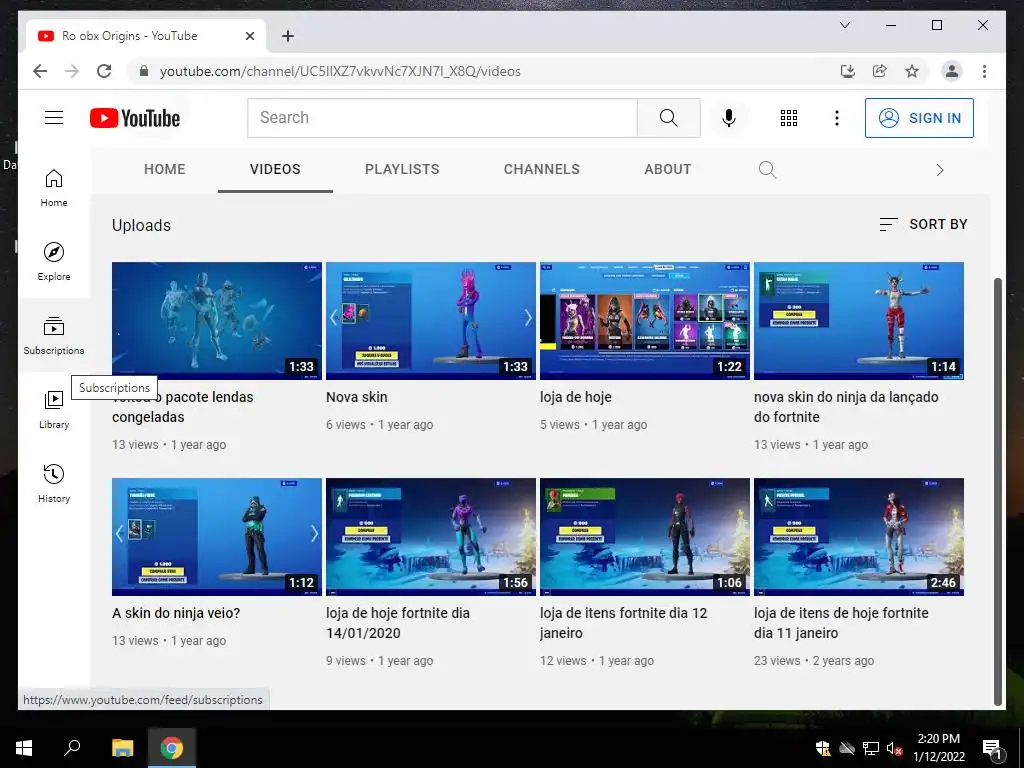Open a new browser tab
1024x768 pixels.
[x=287, y=36]
